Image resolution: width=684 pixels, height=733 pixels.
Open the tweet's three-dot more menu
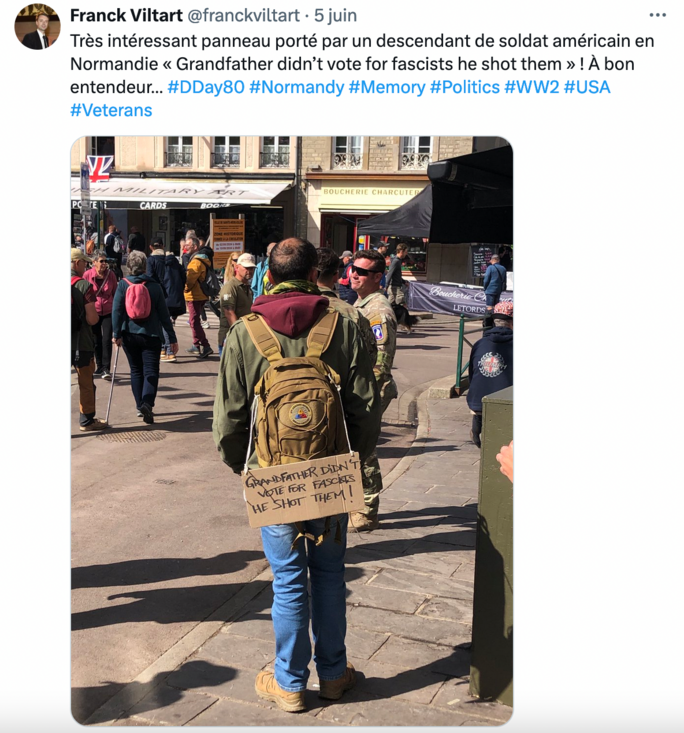pyautogui.click(x=657, y=15)
